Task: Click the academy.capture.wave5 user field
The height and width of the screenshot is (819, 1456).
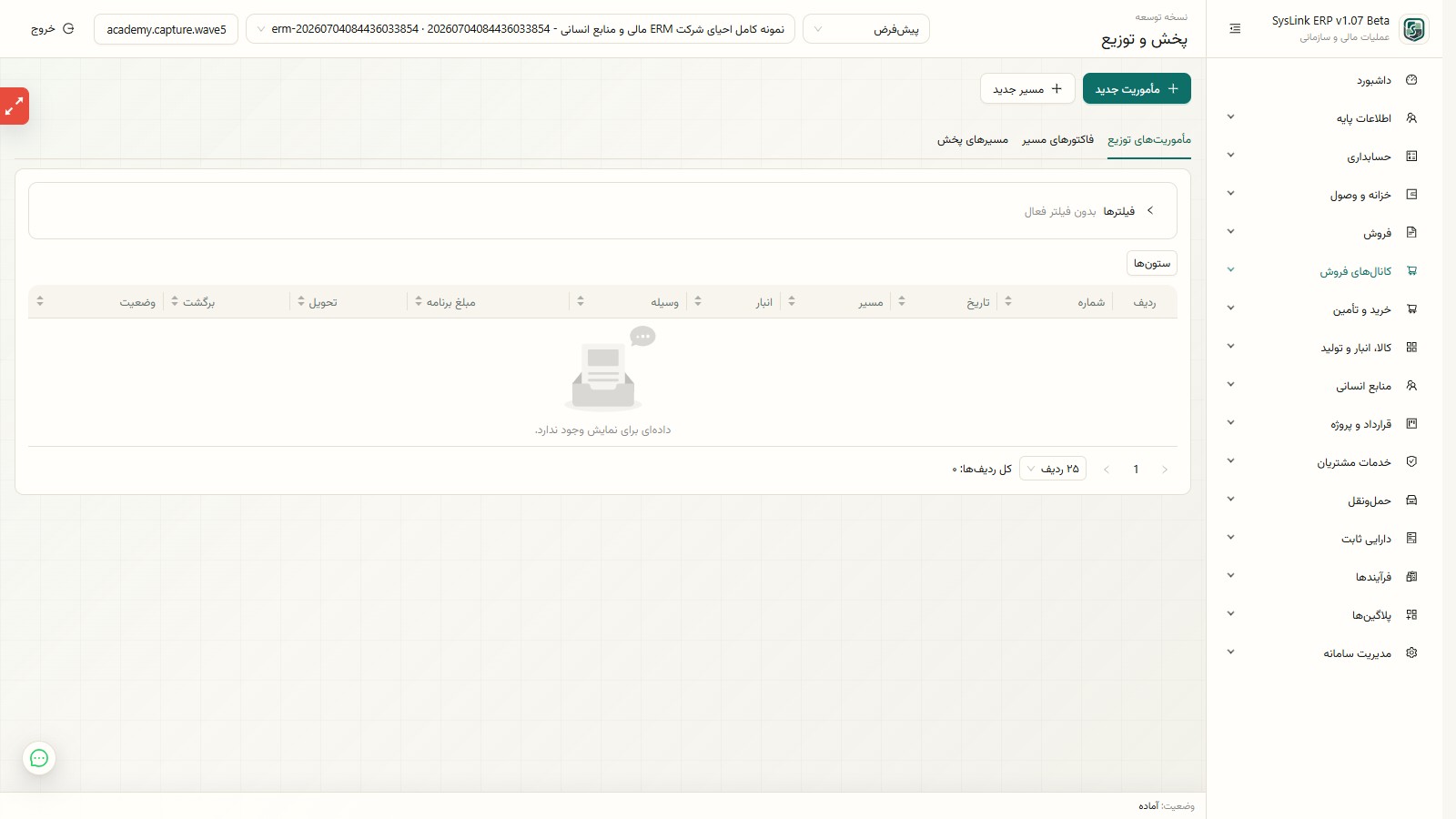Action: 167,29
